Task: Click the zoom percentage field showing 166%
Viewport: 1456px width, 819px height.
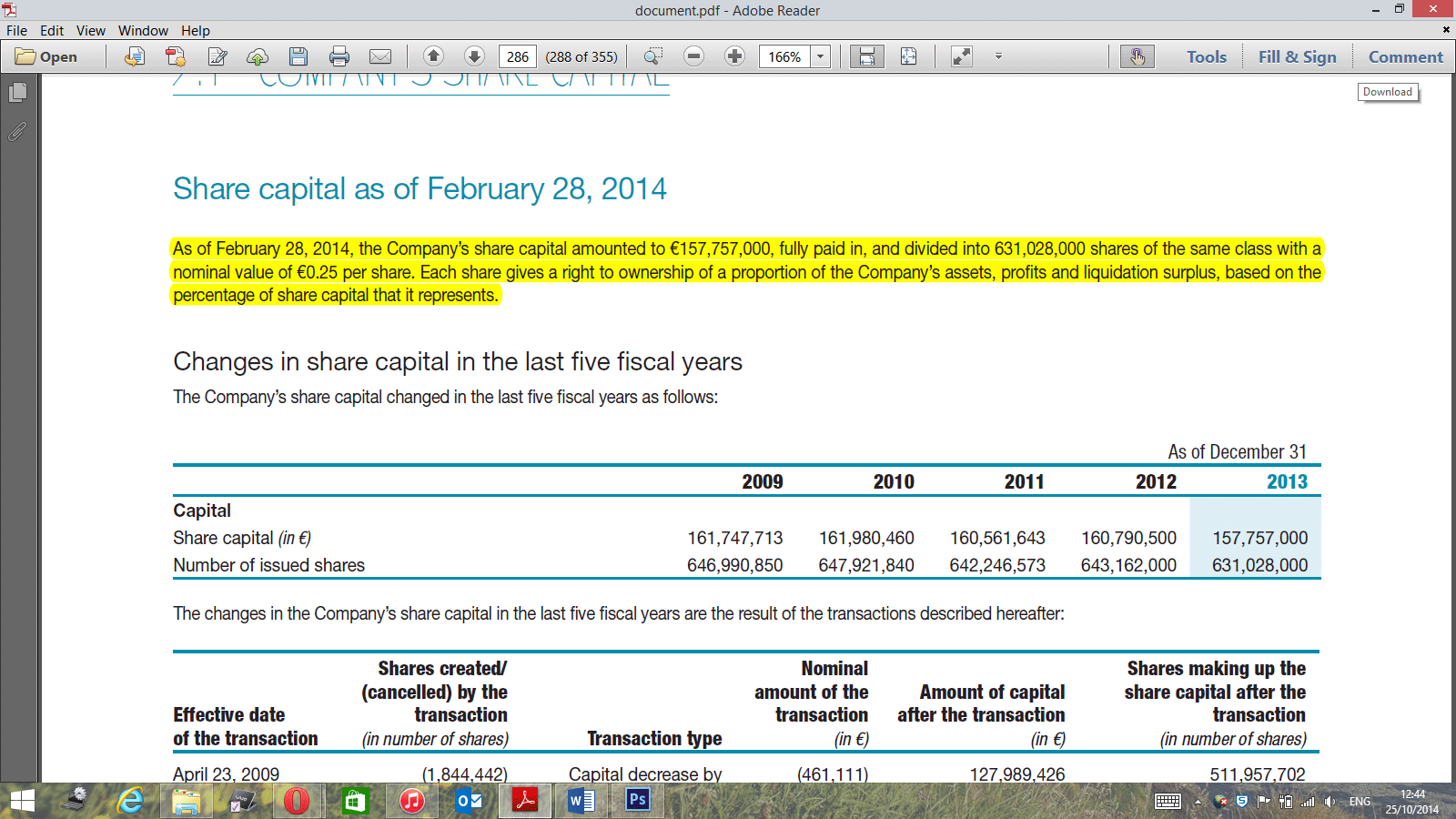Action: point(784,56)
